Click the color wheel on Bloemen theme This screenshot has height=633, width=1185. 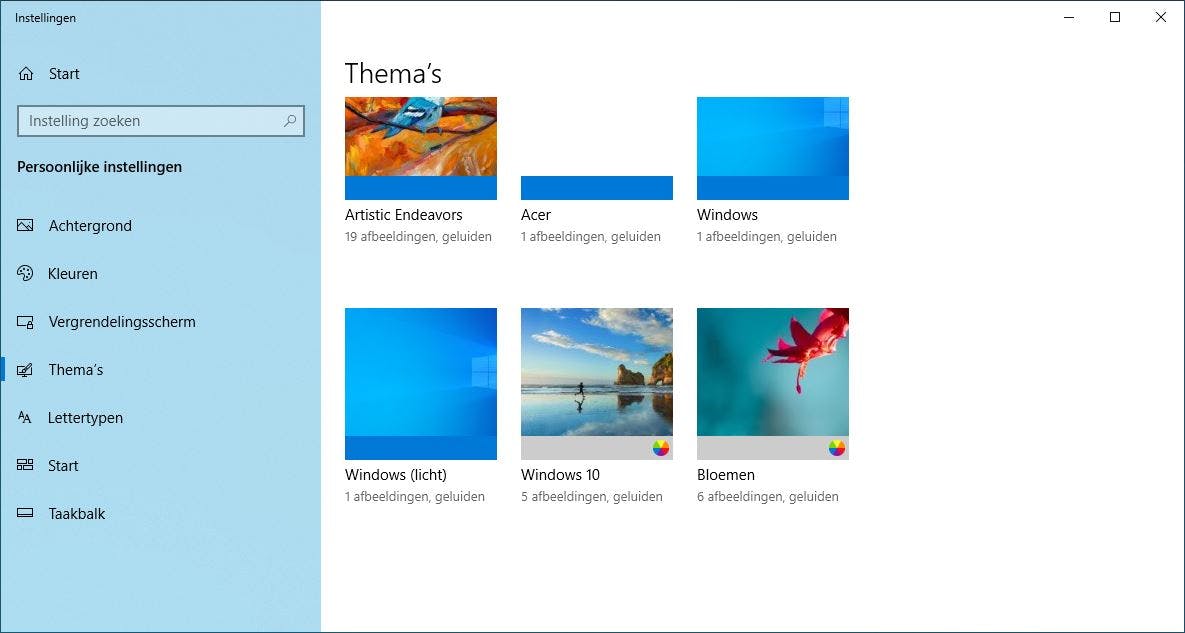[x=837, y=448]
